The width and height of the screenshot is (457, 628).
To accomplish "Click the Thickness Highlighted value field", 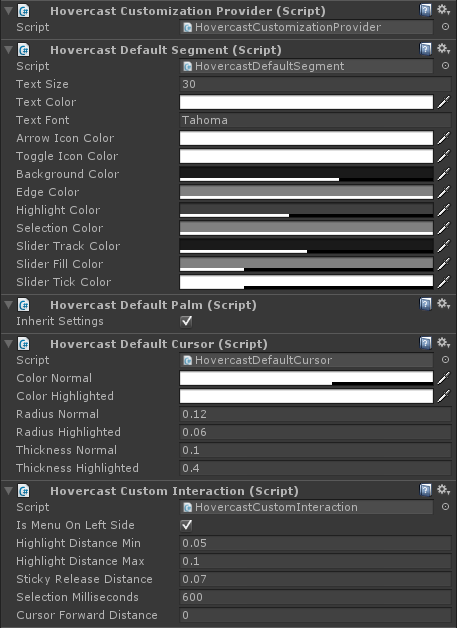I will (x=316, y=468).
